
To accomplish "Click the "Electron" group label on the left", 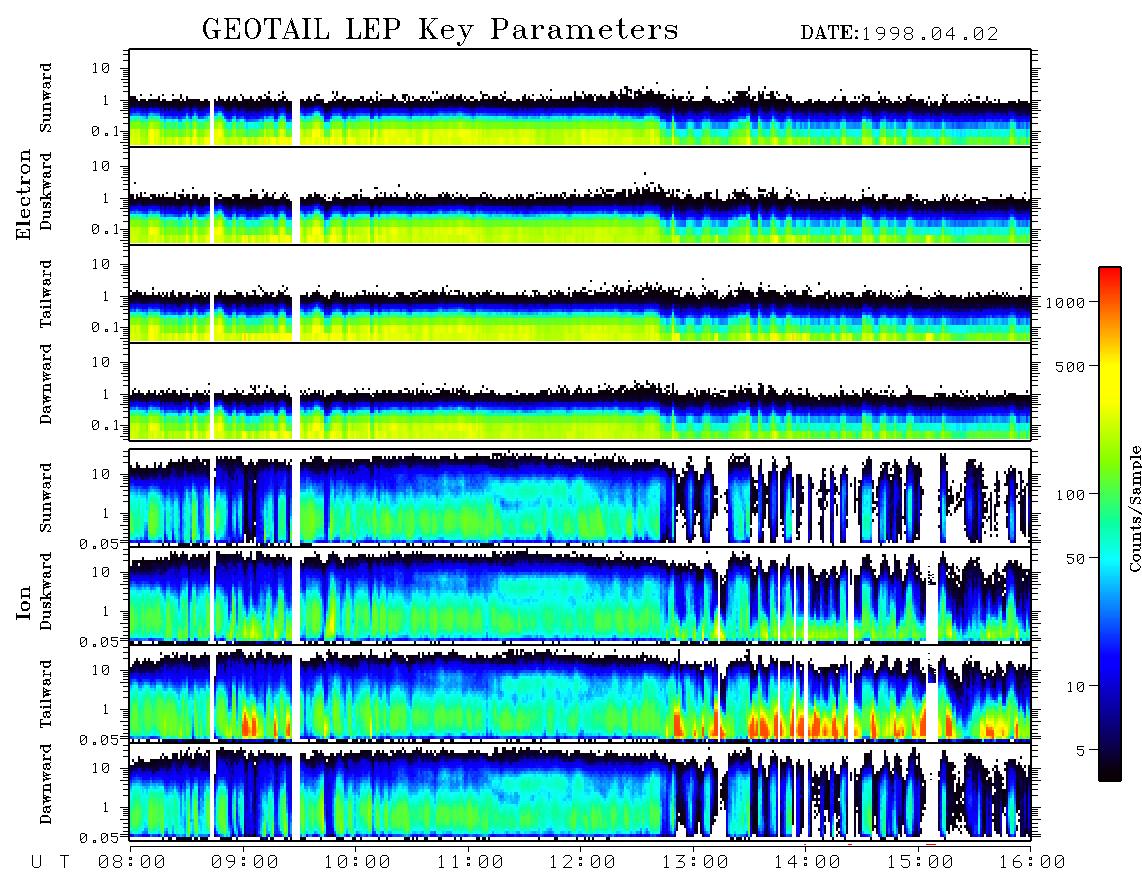I will 23,194.
